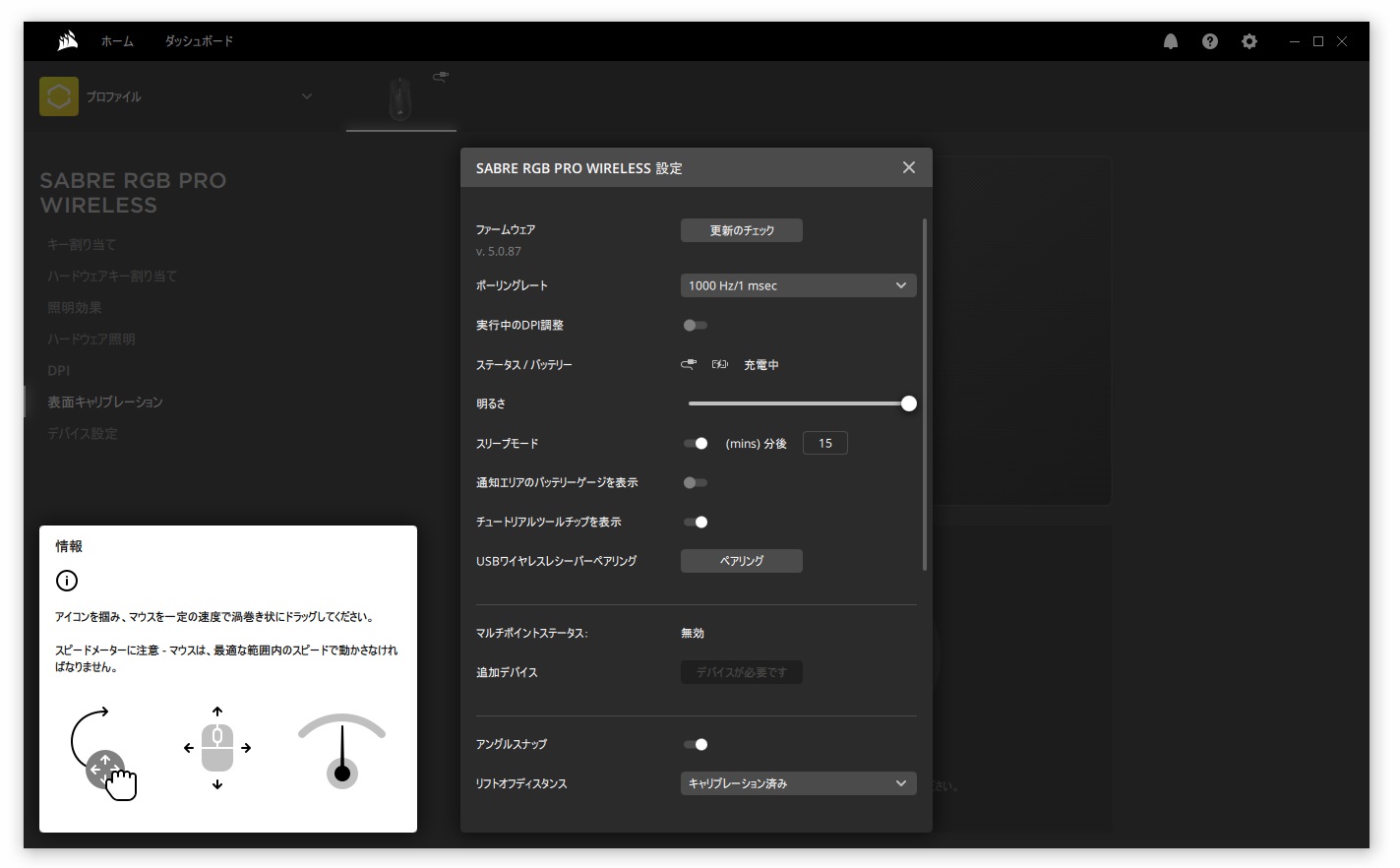Click the sleep minutes input field

[x=825, y=443]
